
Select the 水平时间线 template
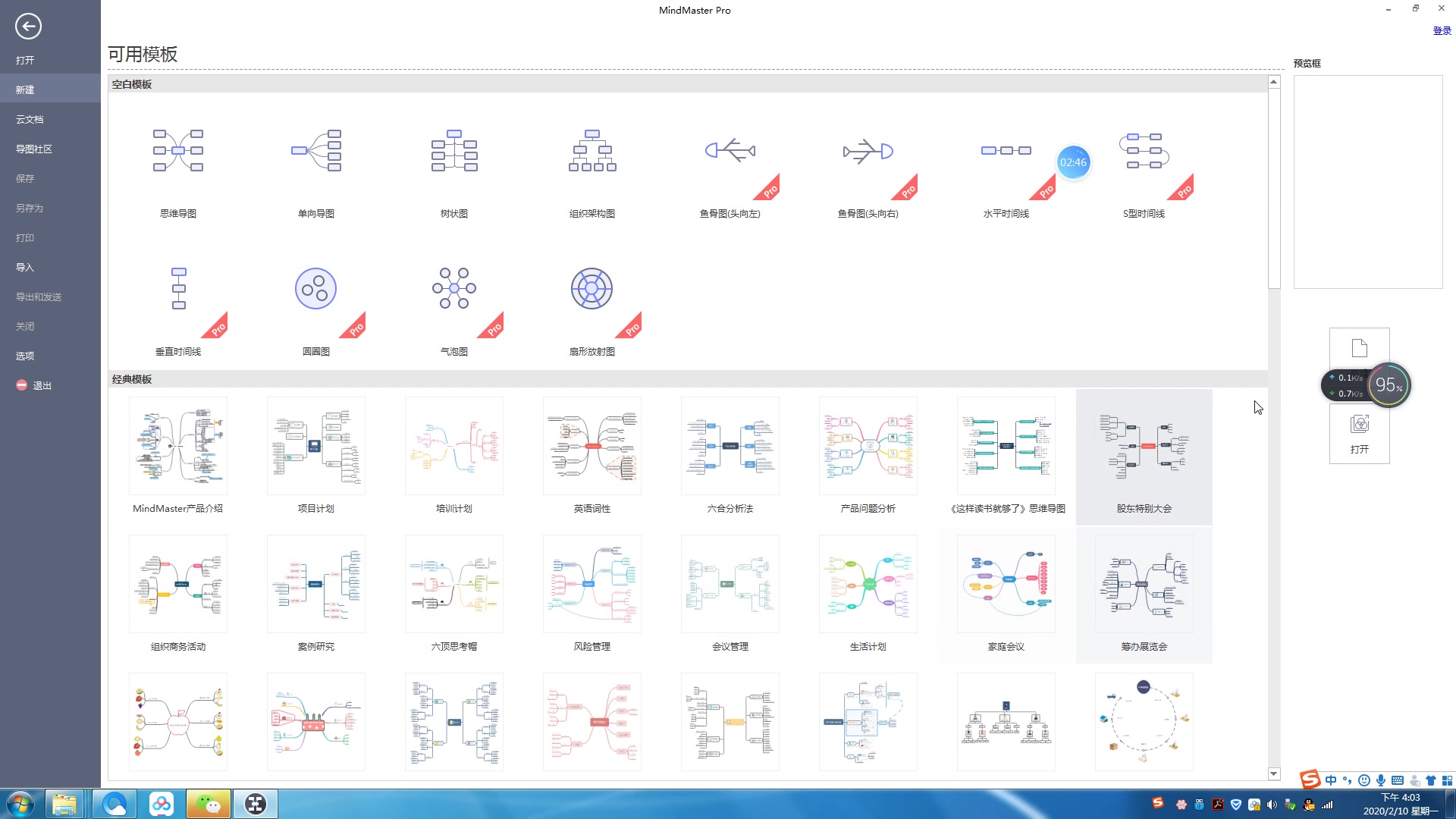coord(1006,151)
